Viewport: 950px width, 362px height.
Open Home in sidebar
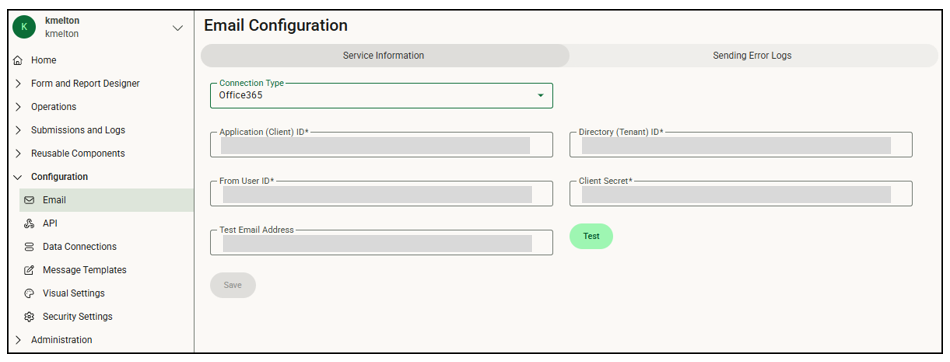44,60
